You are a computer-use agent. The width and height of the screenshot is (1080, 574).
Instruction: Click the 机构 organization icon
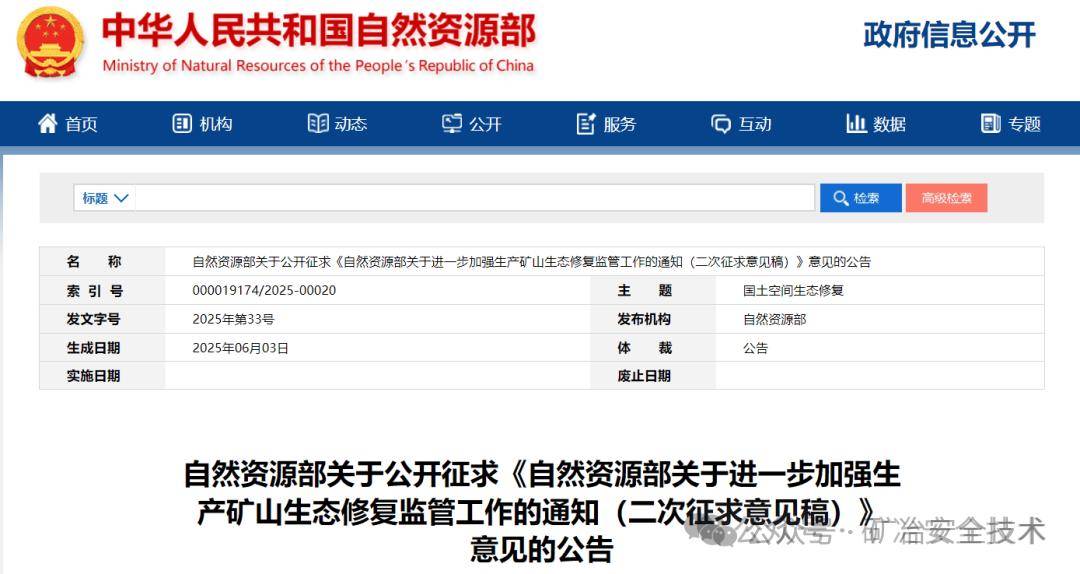point(182,123)
